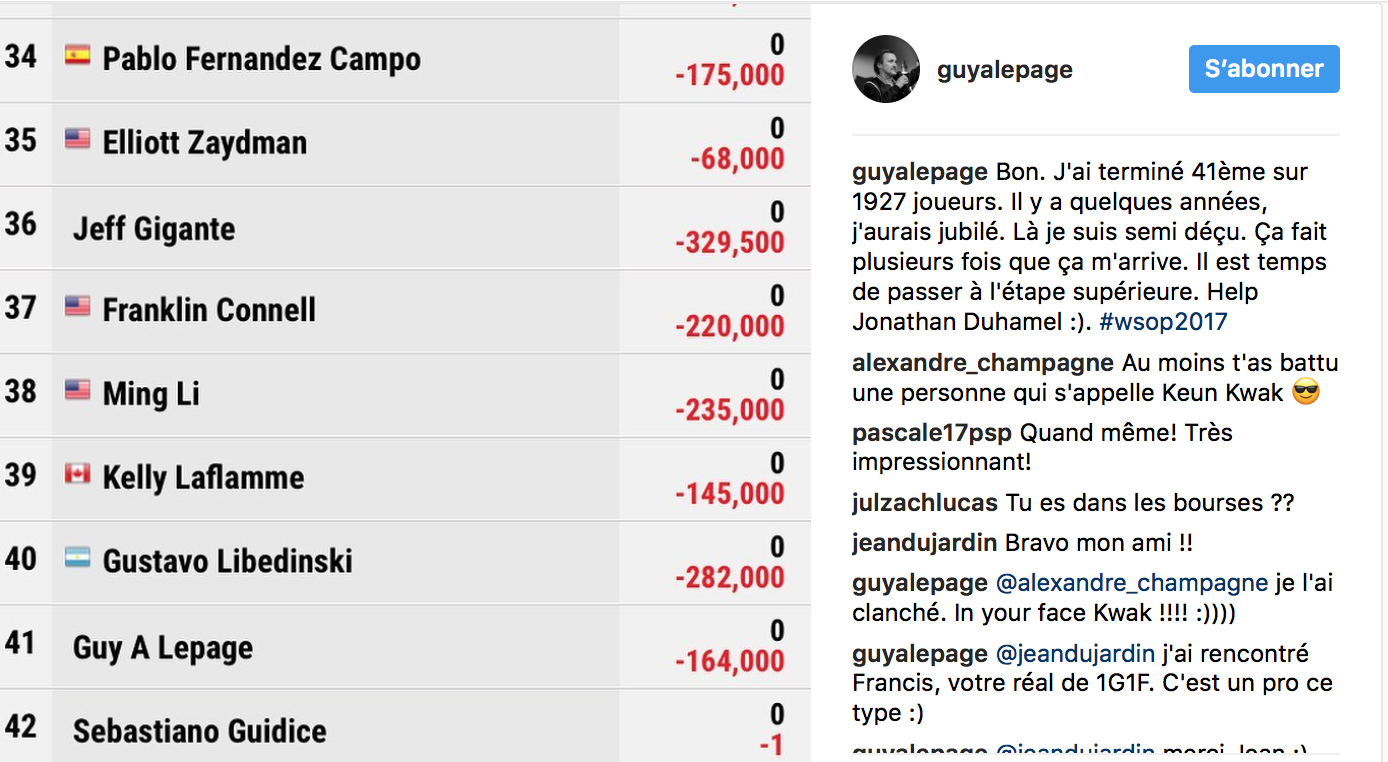The height and width of the screenshot is (762, 1388).
Task: Click the Canada flag beside Kelly Laflamme
Action: [77, 474]
